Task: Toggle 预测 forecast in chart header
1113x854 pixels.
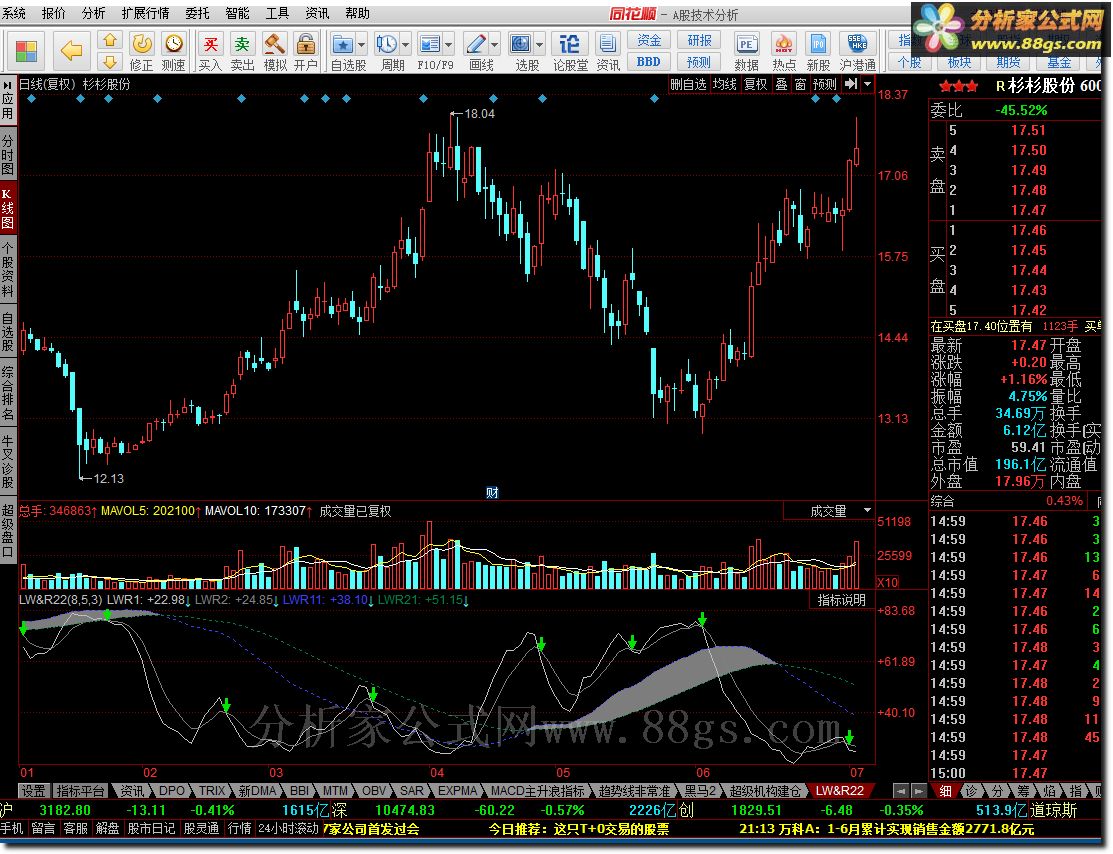Action: pos(825,84)
